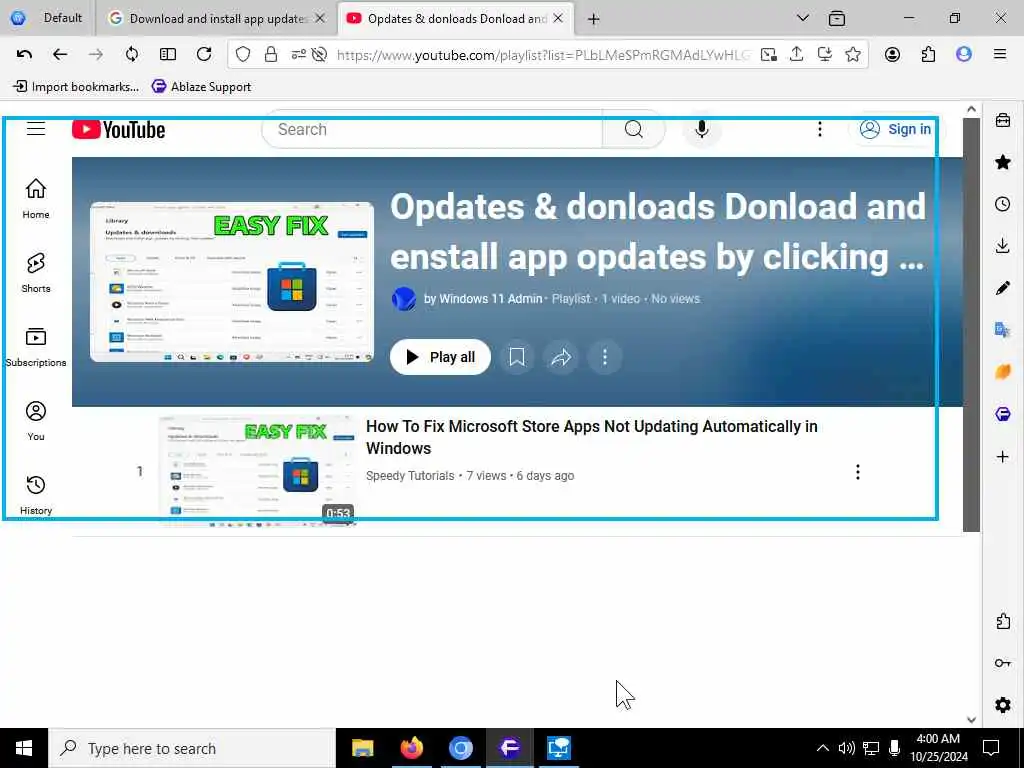Open autoplay blocked permission icon
Viewport: 1024px width, 768px height.
point(319,55)
